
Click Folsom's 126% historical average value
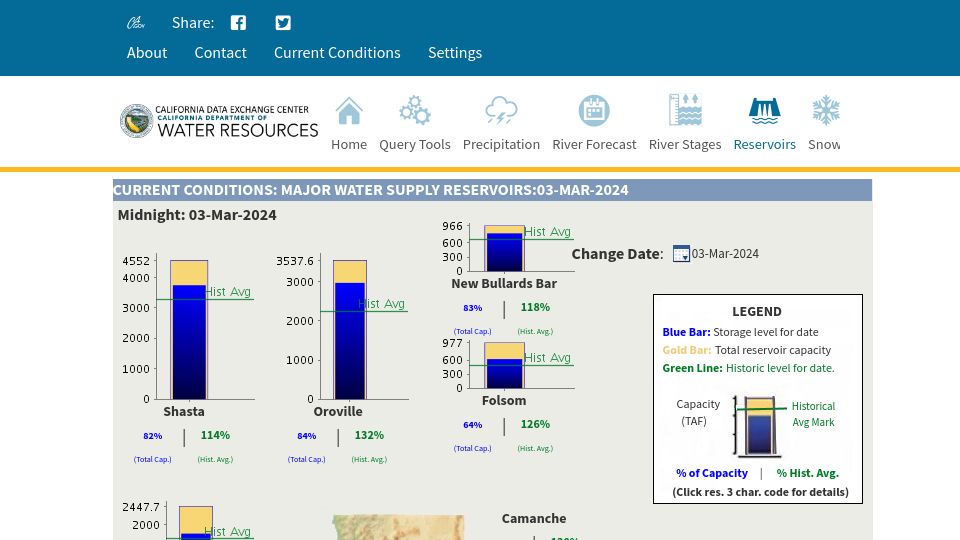point(535,424)
